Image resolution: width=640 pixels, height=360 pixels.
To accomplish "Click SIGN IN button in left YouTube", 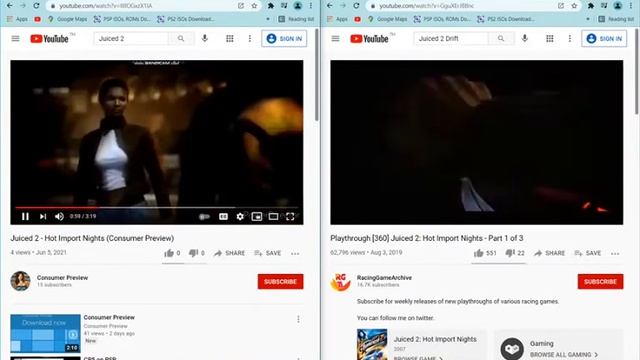I will [x=284, y=38].
